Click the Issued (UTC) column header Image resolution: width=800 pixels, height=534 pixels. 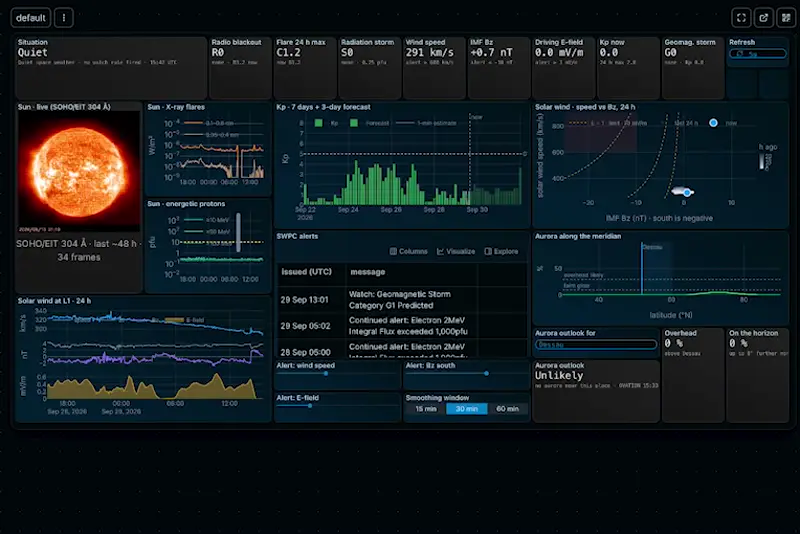pyautogui.click(x=307, y=272)
